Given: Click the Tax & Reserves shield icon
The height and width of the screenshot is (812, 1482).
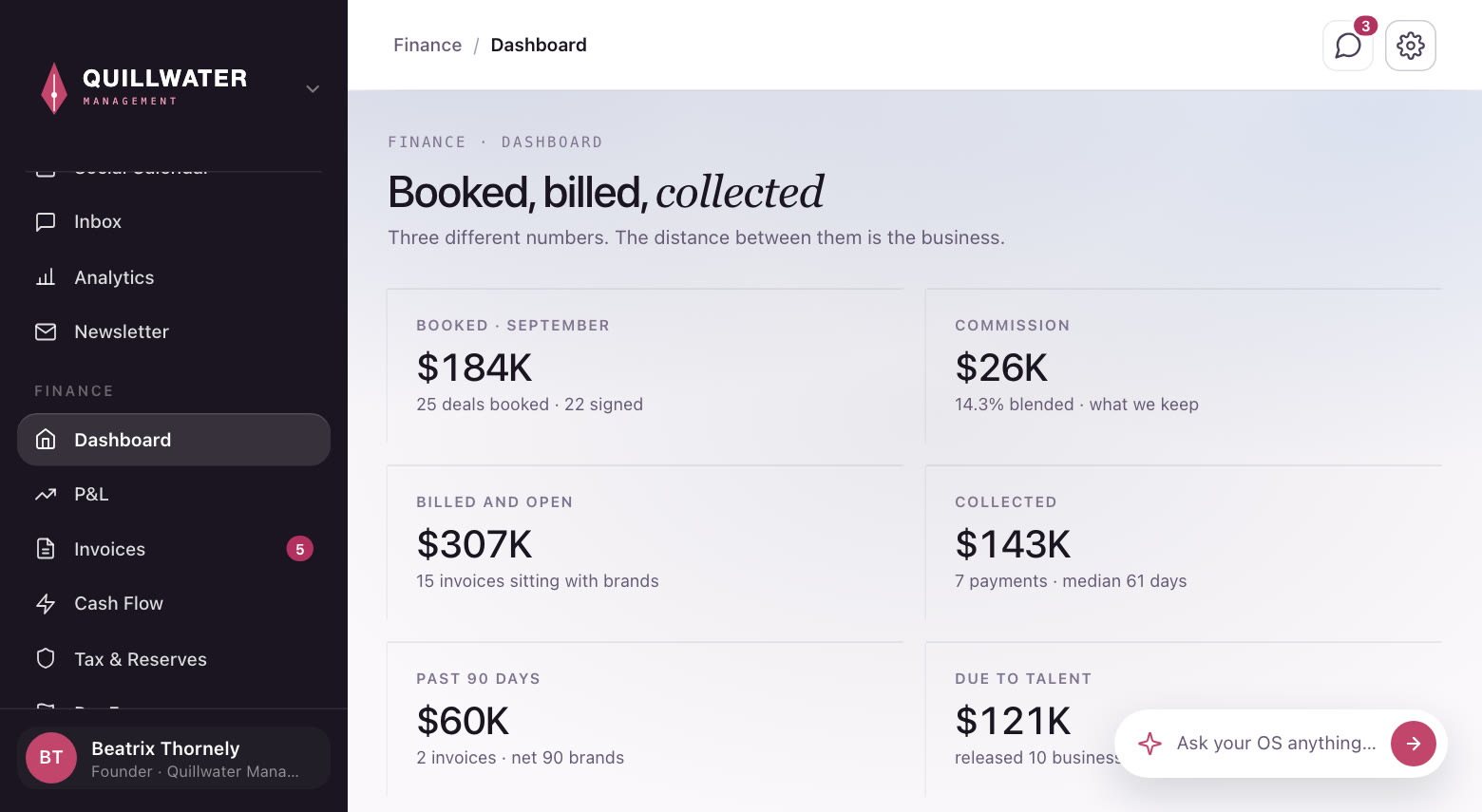Looking at the screenshot, I should pyautogui.click(x=46, y=658).
